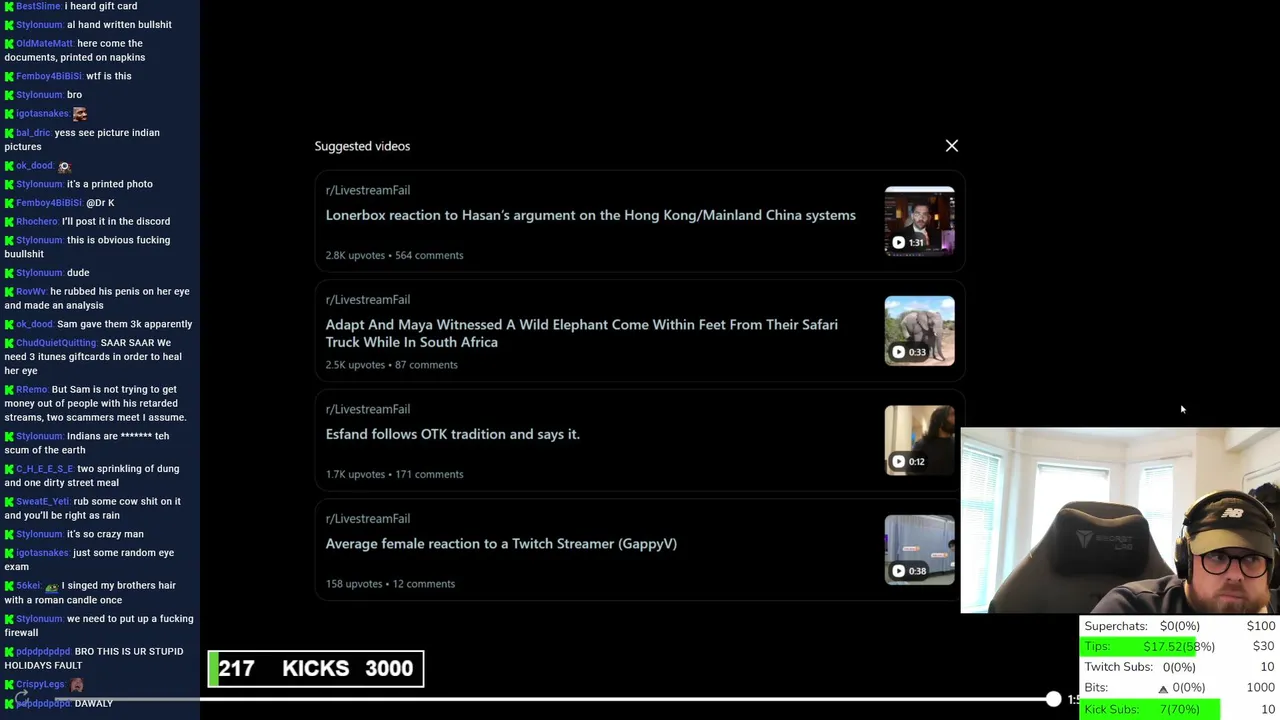Click Kick badge icon next to RovWv

point(9,292)
